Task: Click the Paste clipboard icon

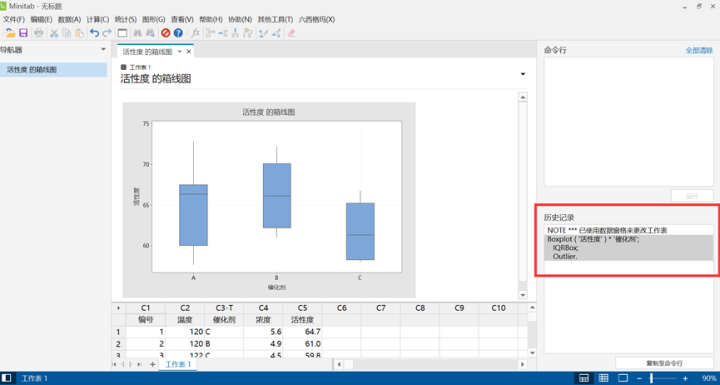Action: point(79,33)
